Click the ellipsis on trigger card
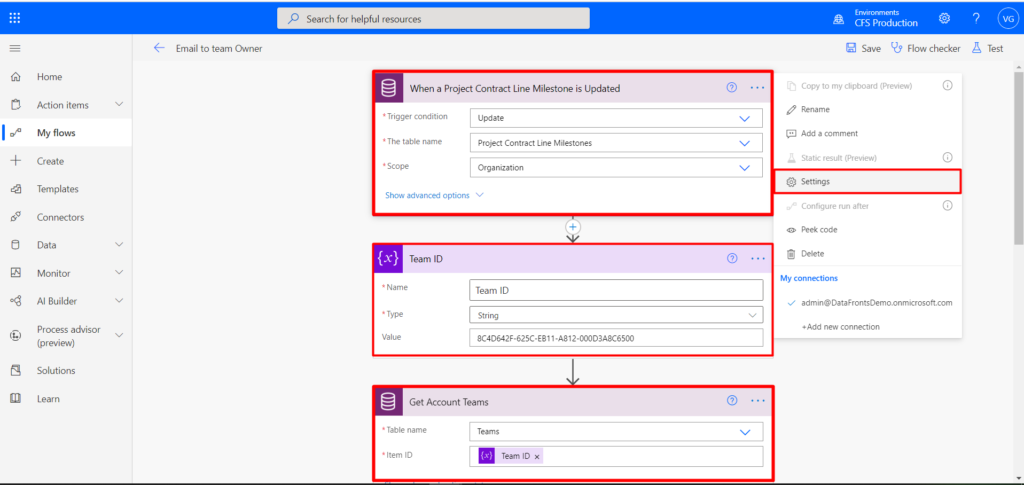The image size is (1024, 485). [758, 87]
